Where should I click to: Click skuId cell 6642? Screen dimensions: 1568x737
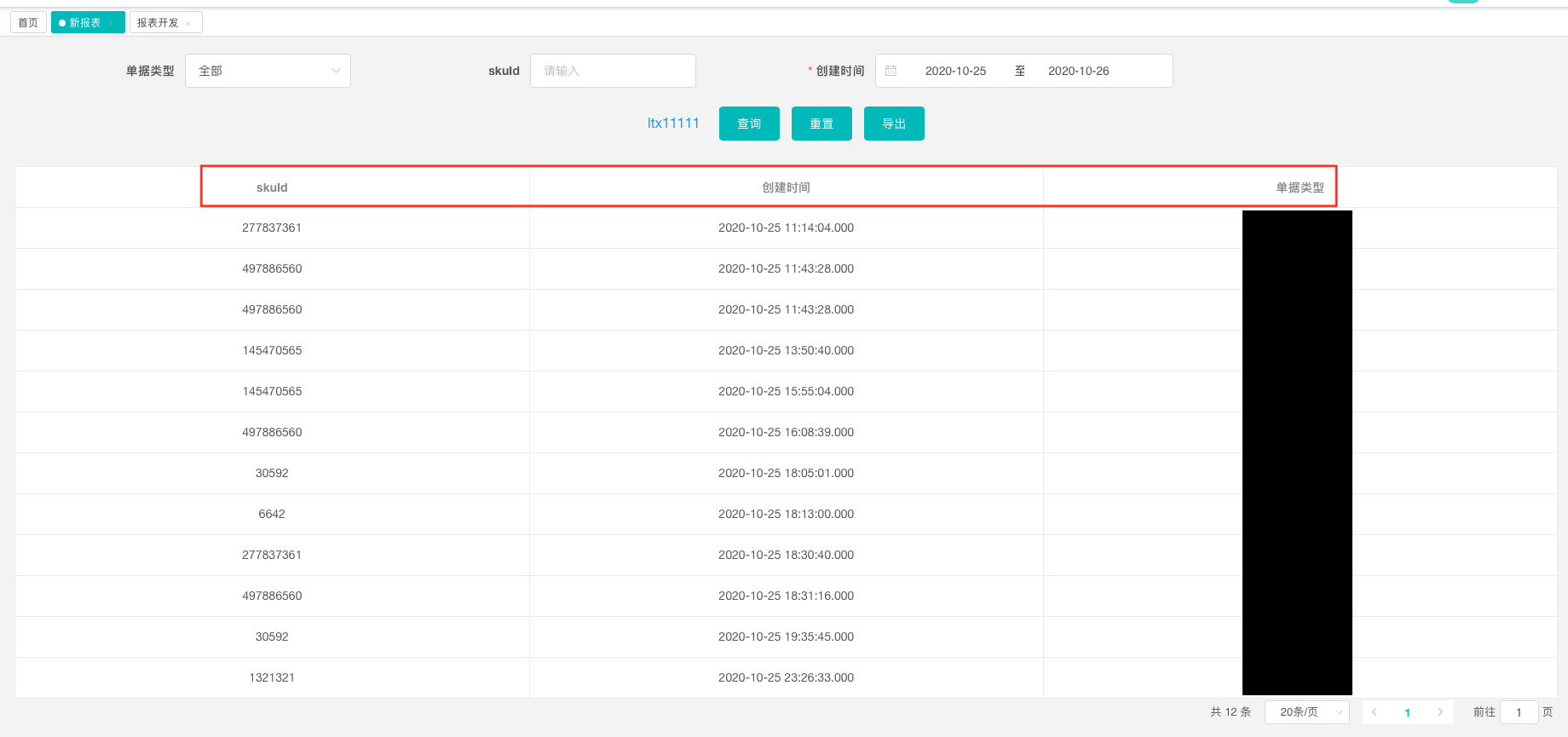click(272, 514)
